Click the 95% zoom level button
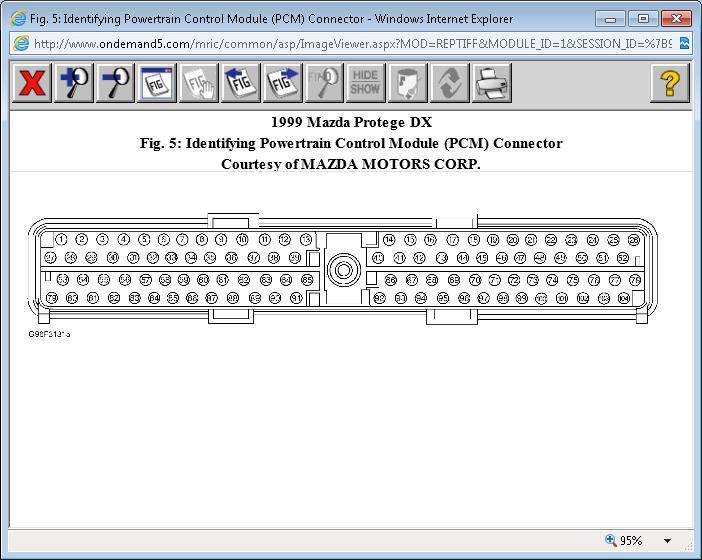This screenshot has height=560, width=702. tap(625, 540)
